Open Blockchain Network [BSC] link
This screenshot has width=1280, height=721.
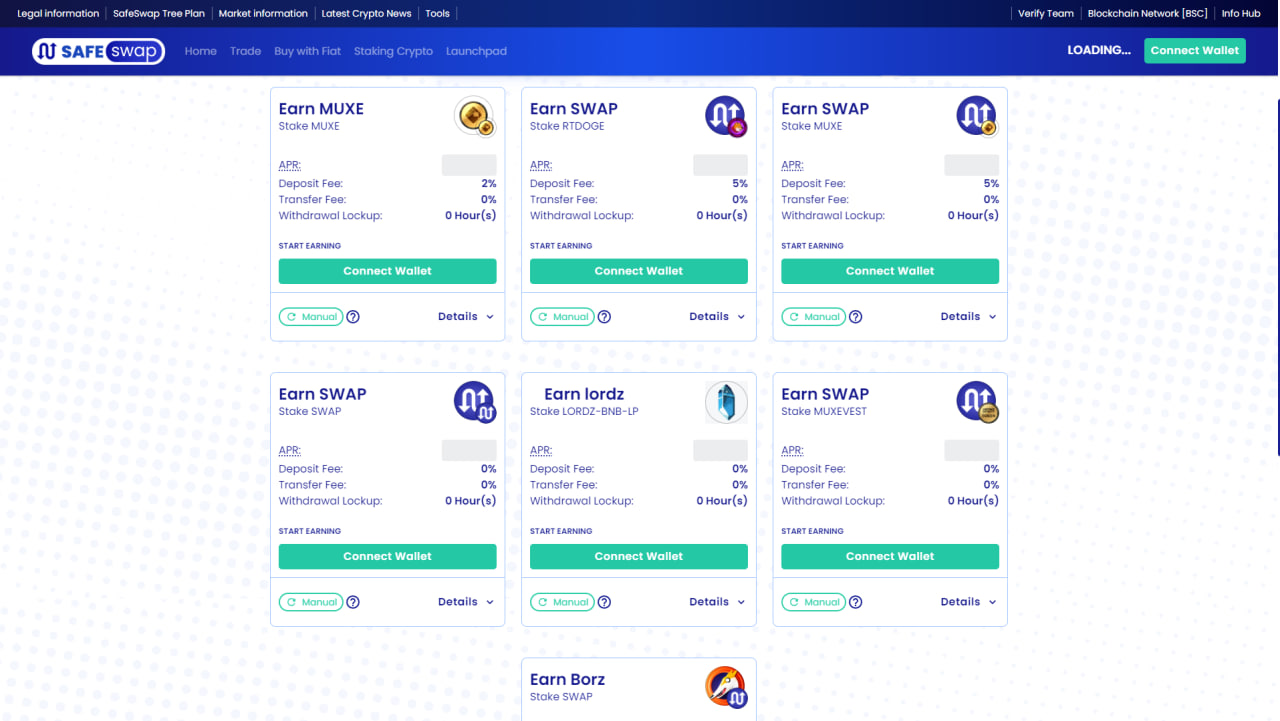(1148, 14)
